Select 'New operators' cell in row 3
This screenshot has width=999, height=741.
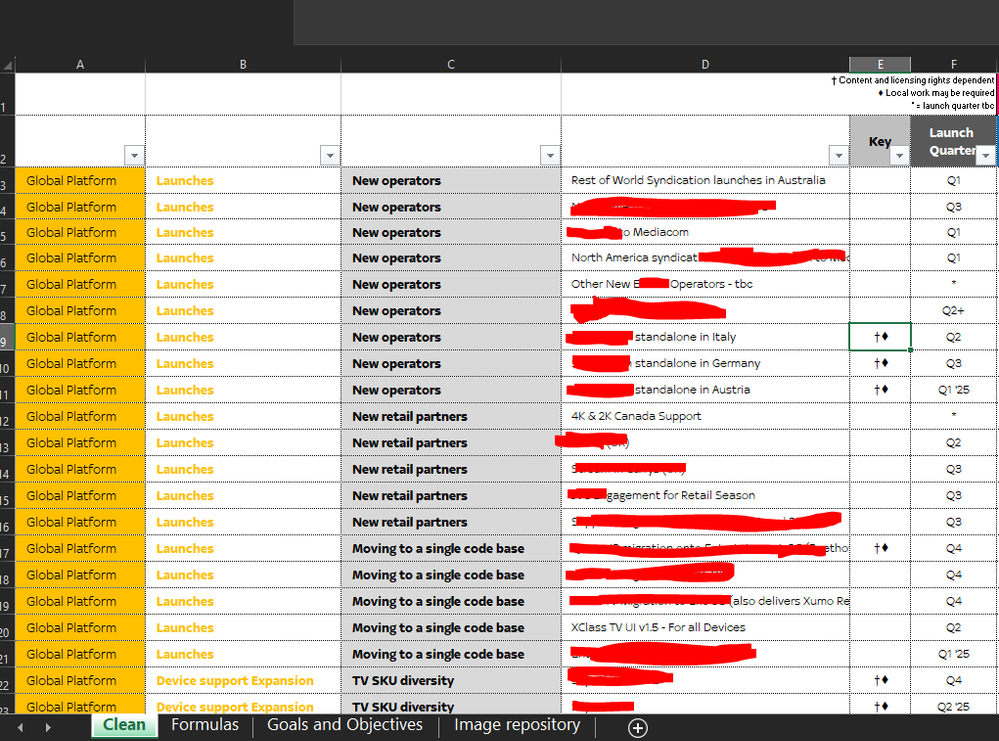point(451,181)
